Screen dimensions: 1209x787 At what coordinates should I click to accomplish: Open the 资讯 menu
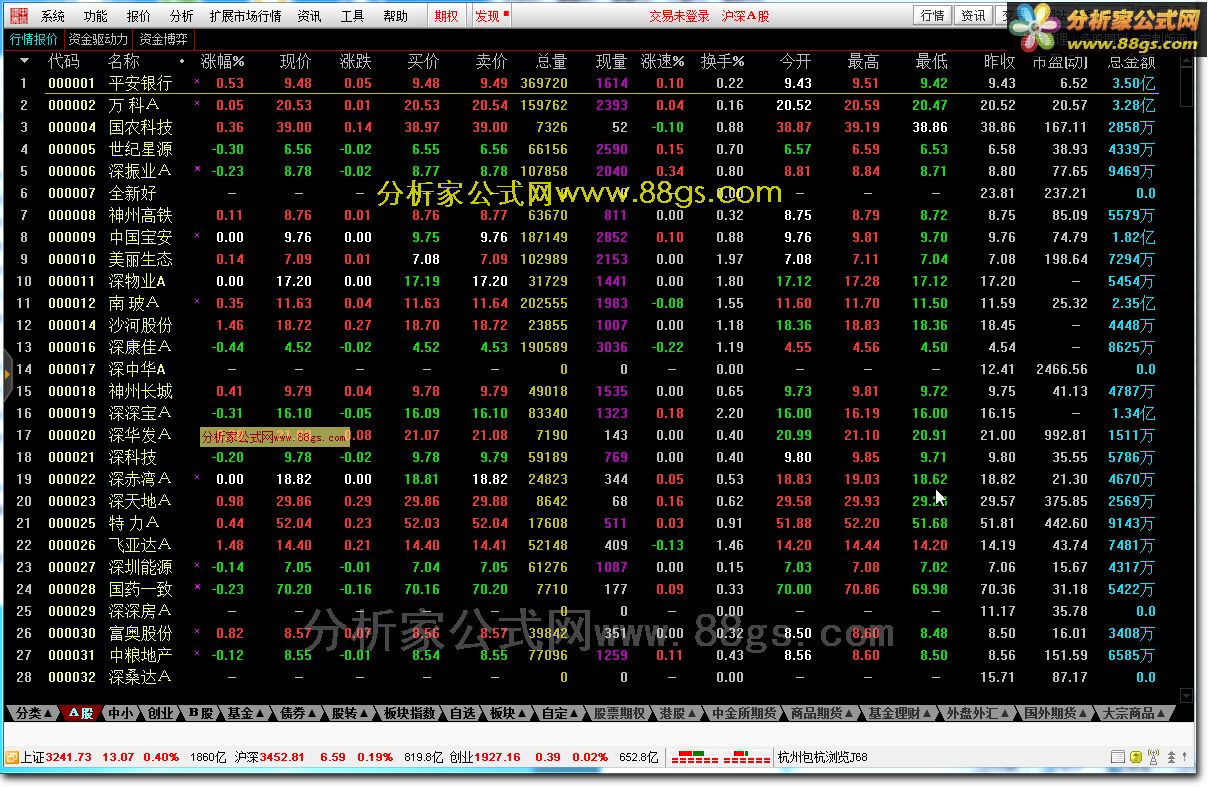[309, 16]
